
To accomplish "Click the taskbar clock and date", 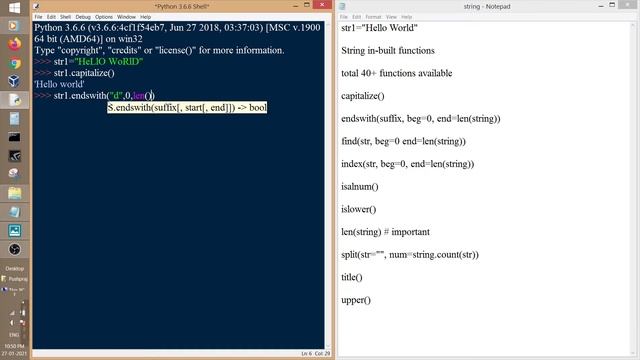I will [14, 350].
